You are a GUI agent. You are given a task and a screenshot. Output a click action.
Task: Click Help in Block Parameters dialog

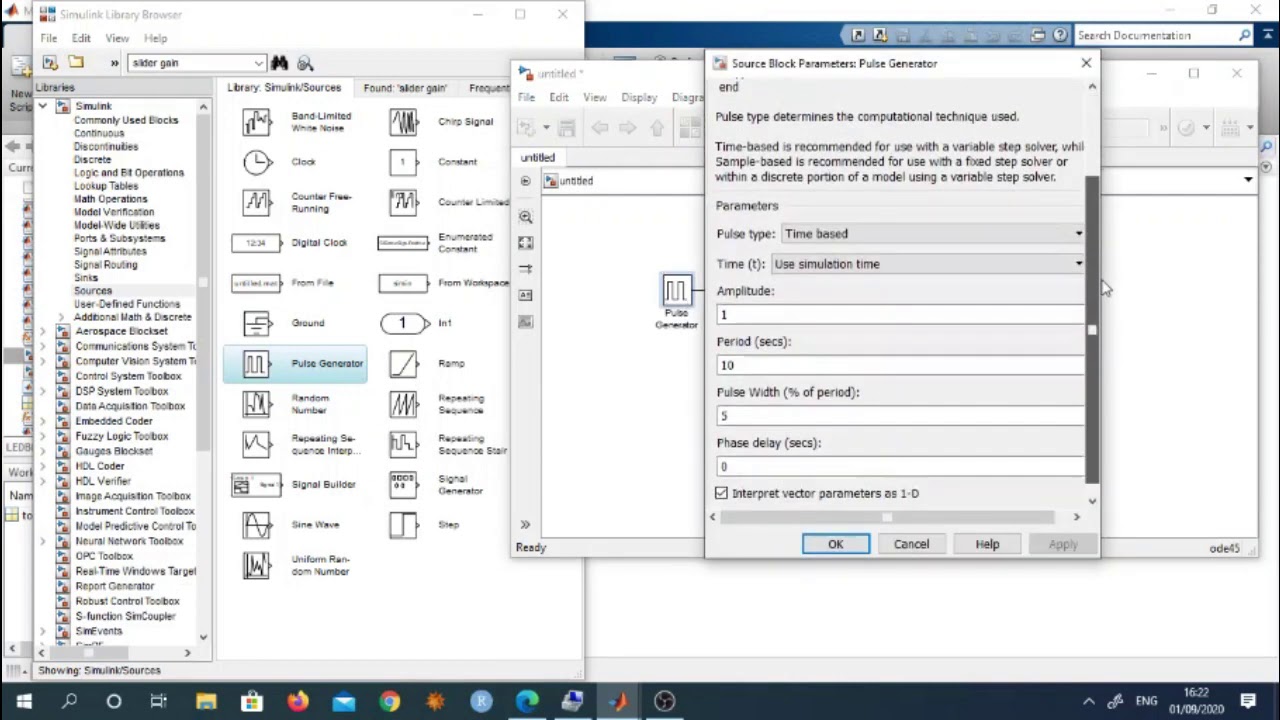point(987,544)
